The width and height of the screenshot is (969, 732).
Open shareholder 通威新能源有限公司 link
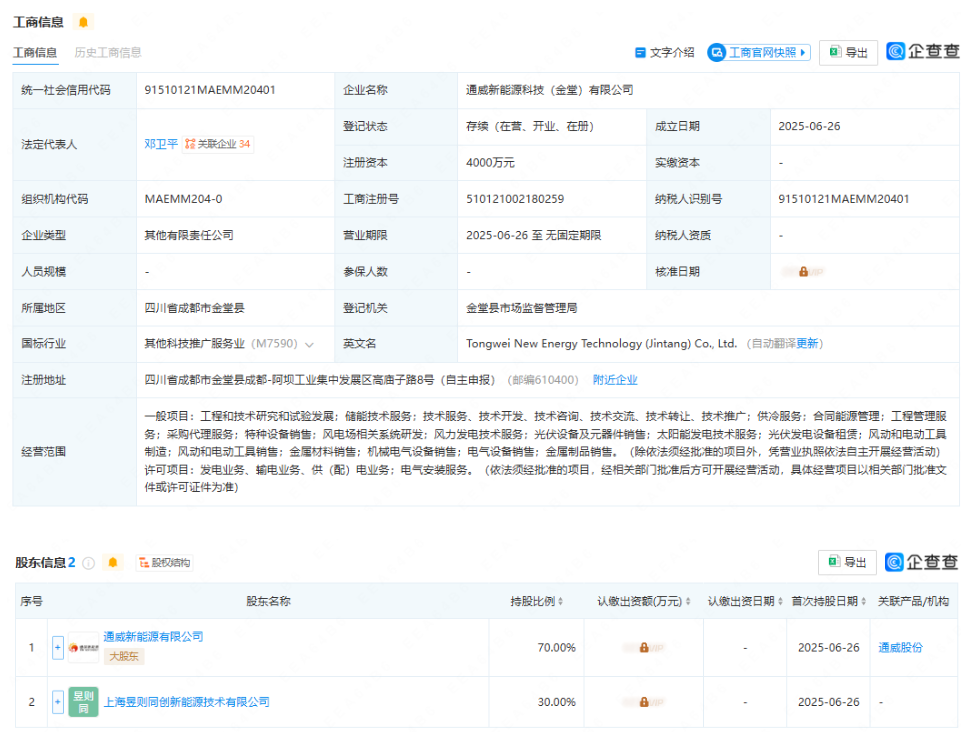coord(153,636)
